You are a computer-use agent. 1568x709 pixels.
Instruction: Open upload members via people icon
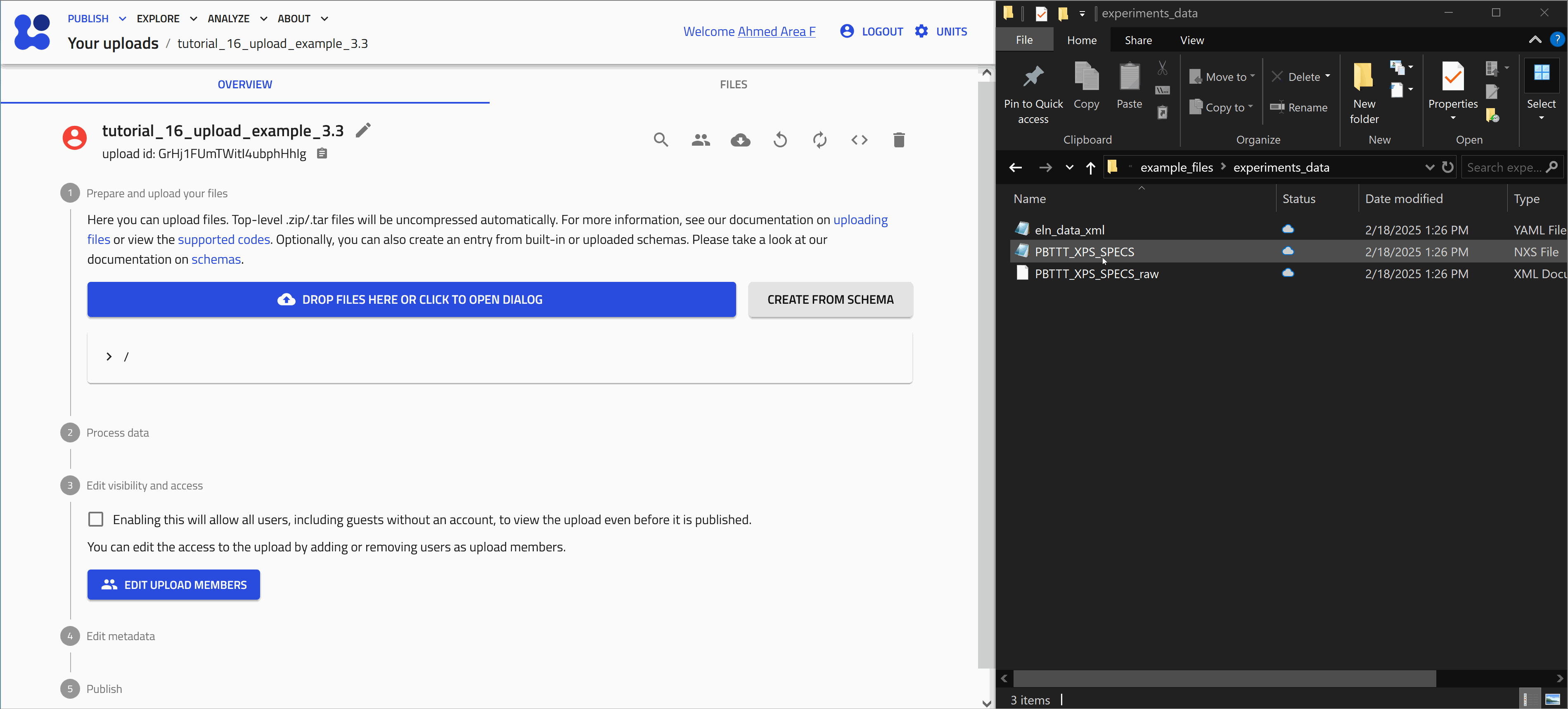point(700,140)
